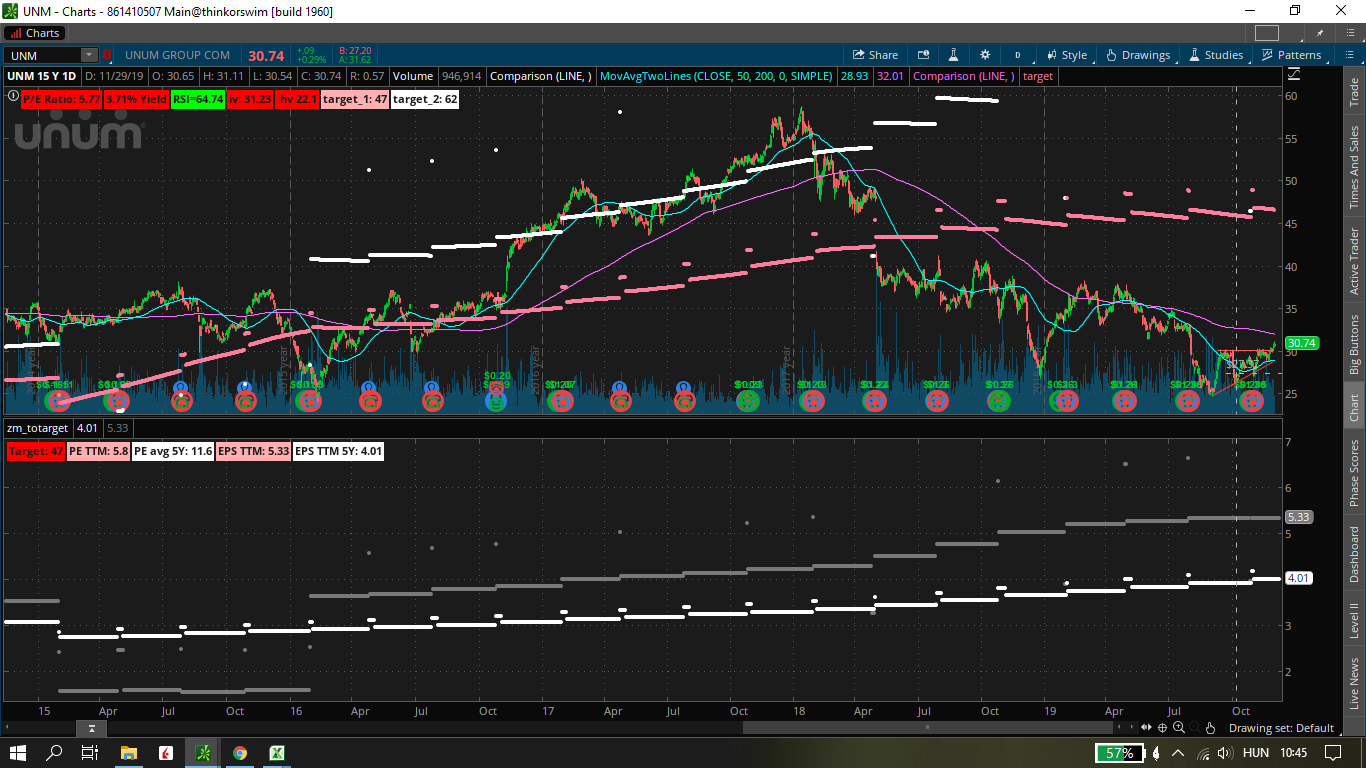The width and height of the screenshot is (1366, 768).
Task: Open the flask tool in chart toolbar
Action: coord(954,55)
